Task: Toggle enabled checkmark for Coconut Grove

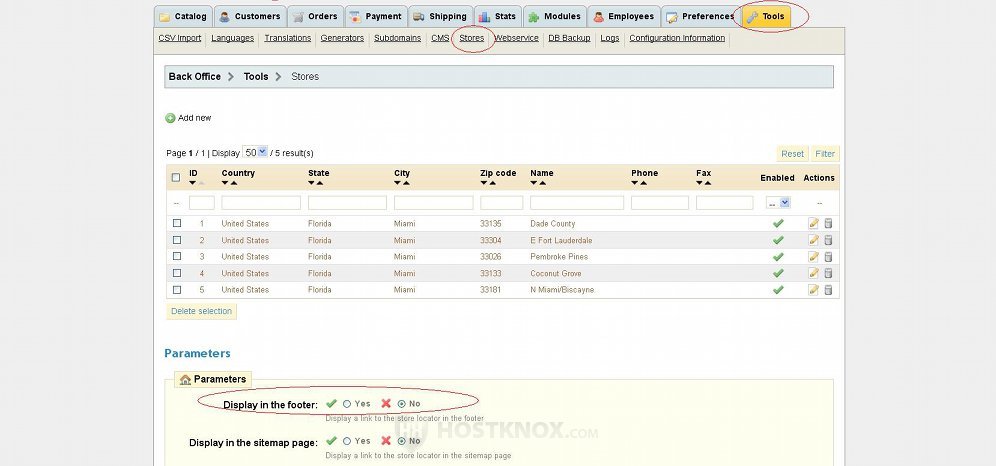Action: pos(778,273)
